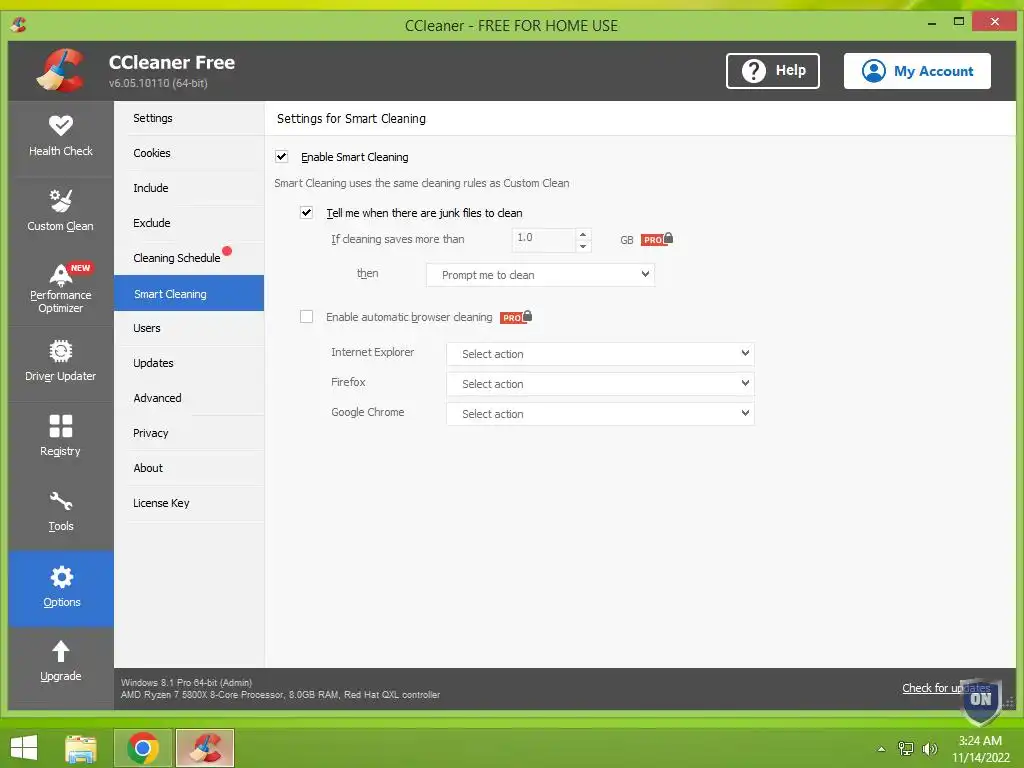Open the Exclude options tab

coord(189,223)
